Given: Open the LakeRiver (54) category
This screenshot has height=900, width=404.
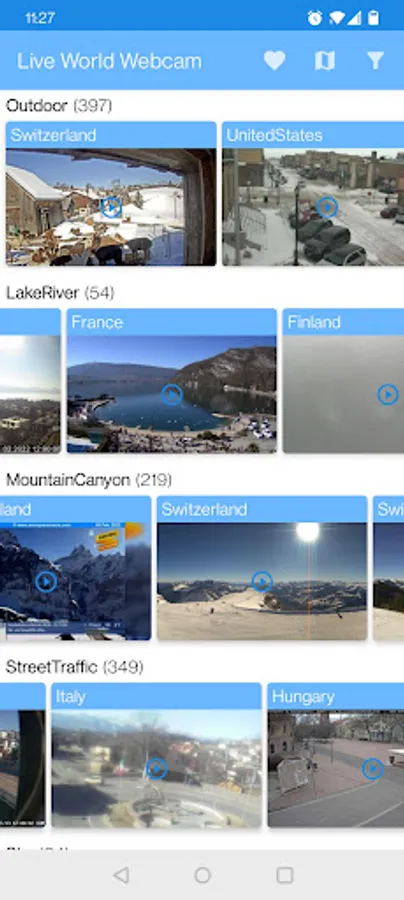Looking at the screenshot, I should point(60,293).
